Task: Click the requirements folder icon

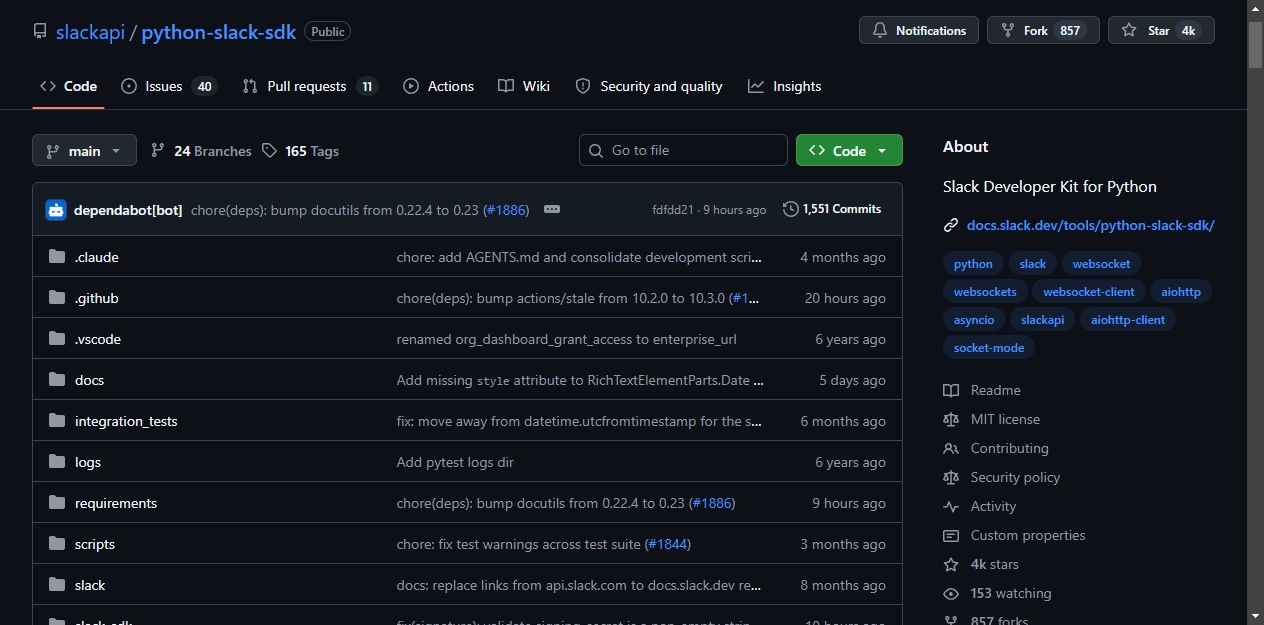Action: click(56, 503)
